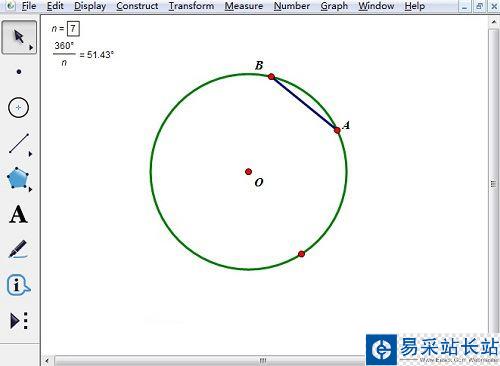The image size is (500, 366).
Task: Select the Selection Arrow tool
Action: (x=19, y=37)
